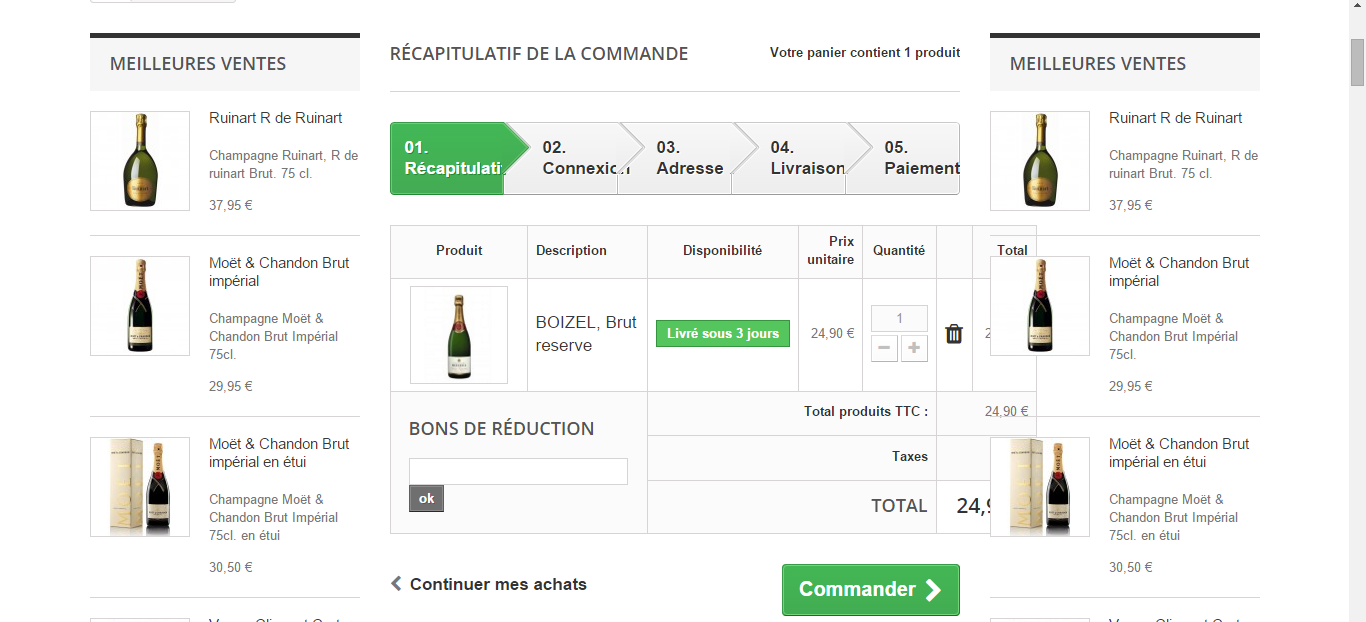1366x622 pixels.
Task: Select step 01. Récapitulatif tab
Action: (x=450, y=158)
